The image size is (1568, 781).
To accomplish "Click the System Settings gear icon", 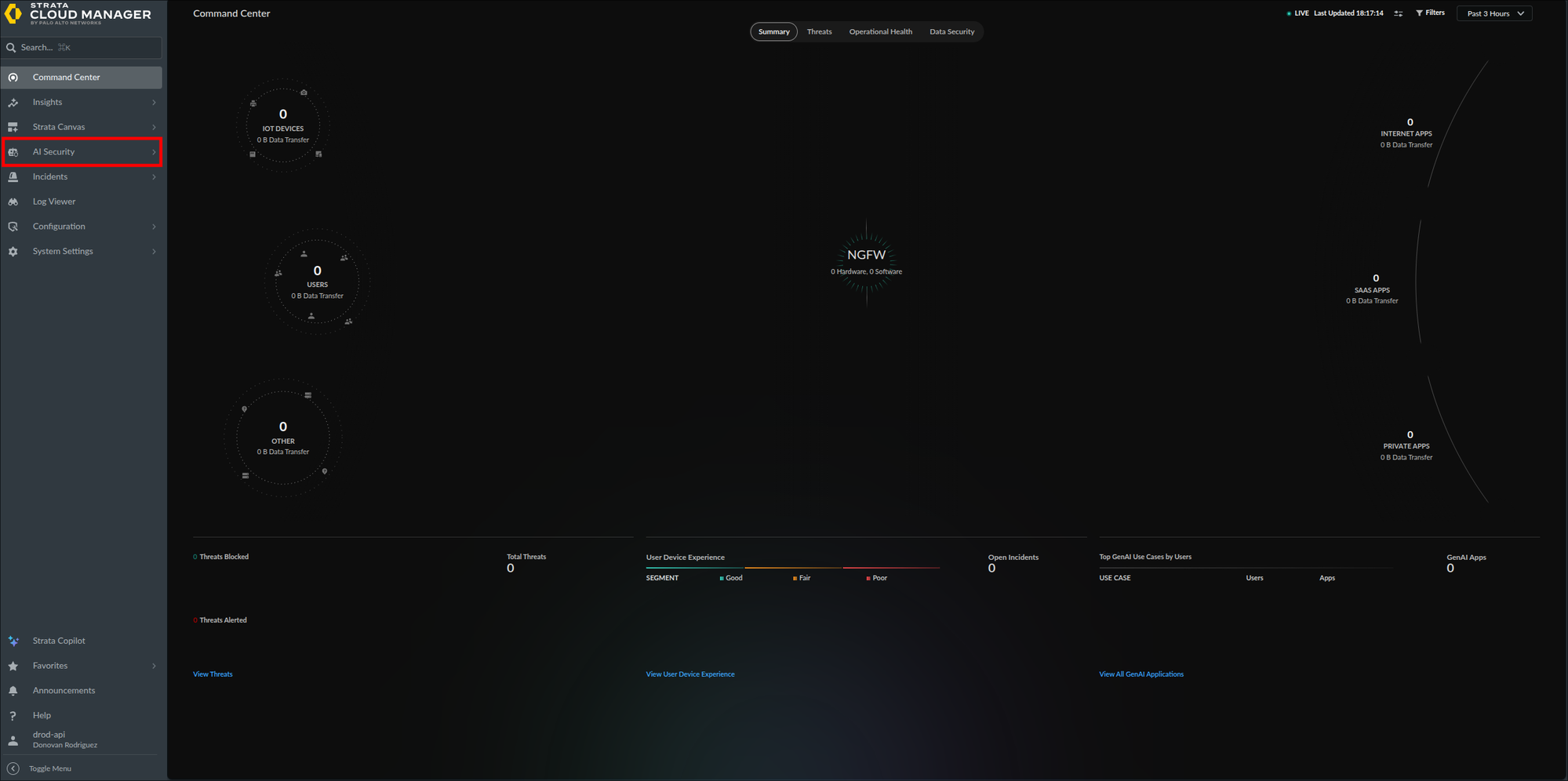I will pyautogui.click(x=13, y=252).
